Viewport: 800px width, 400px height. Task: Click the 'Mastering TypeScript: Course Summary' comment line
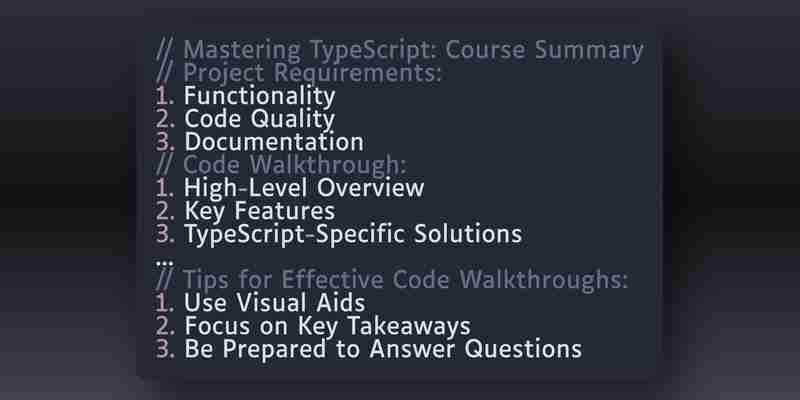tap(399, 51)
